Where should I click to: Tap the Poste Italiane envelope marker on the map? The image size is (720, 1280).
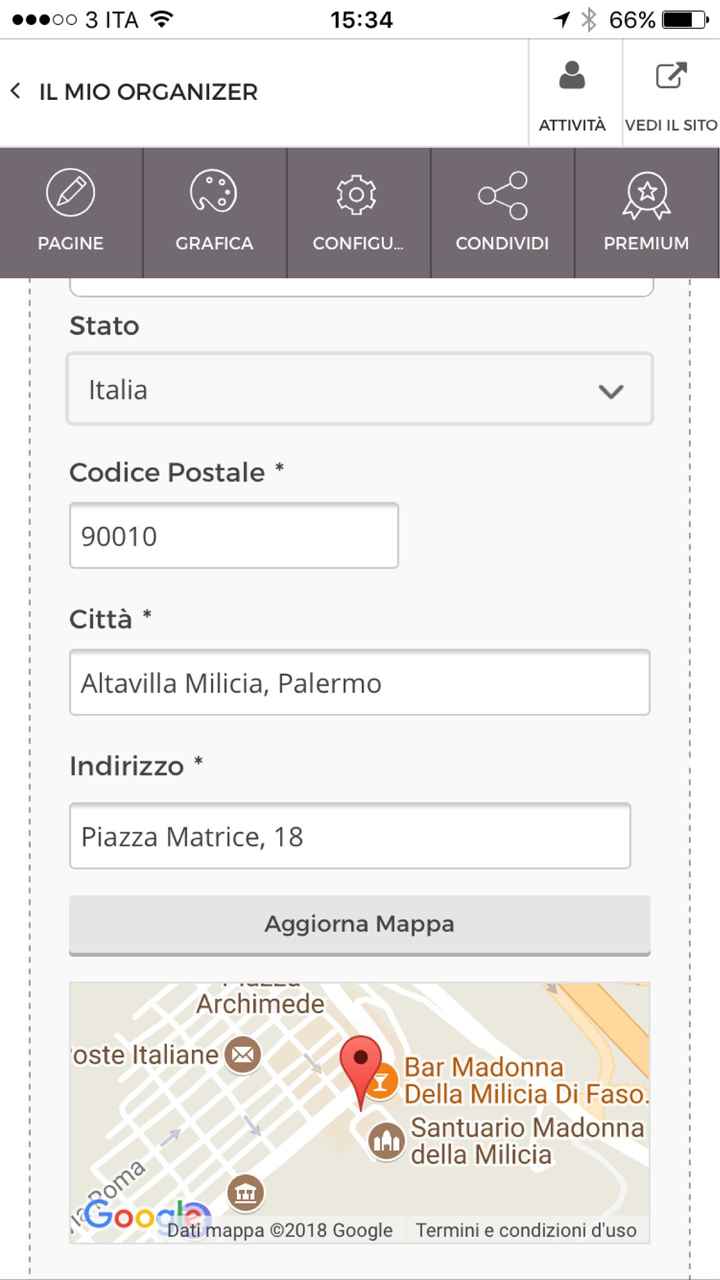[x=240, y=1055]
